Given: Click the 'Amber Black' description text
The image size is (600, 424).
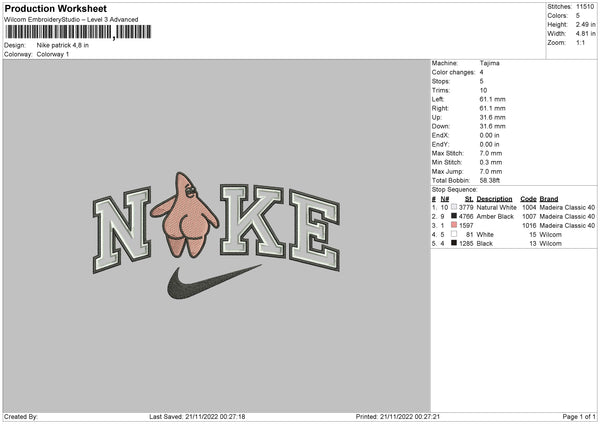Looking at the screenshot, I should click(495, 217).
